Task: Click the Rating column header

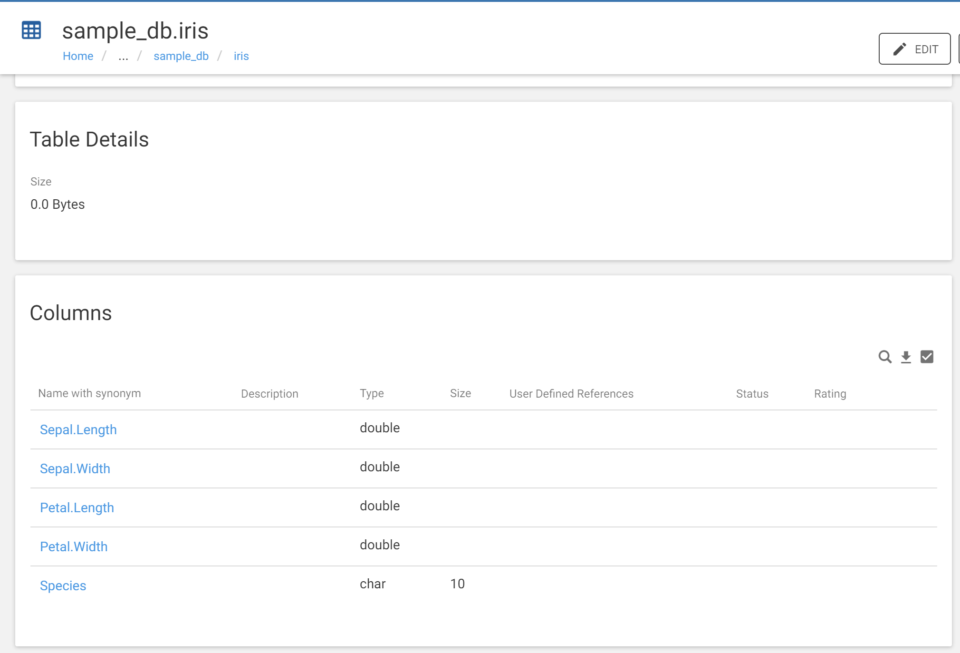Action: pyautogui.click(x=830, y=394)
